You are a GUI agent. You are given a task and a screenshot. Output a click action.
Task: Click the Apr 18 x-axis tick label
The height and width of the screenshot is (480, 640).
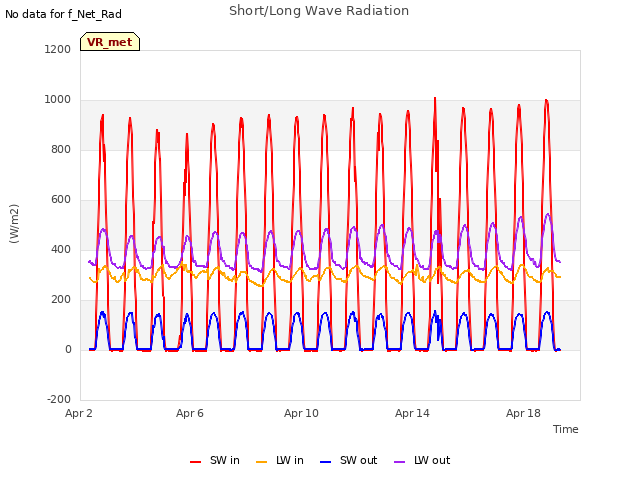click(523, 413)
